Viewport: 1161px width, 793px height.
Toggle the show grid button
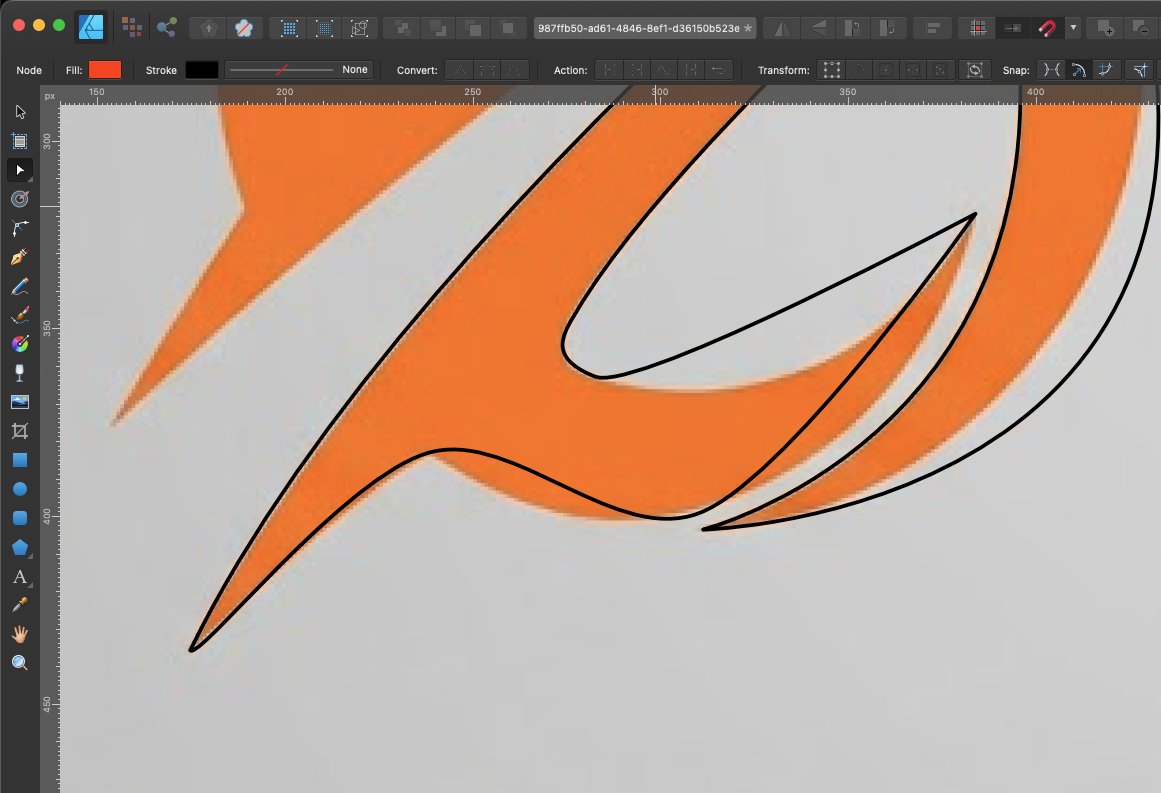(290, 28)
